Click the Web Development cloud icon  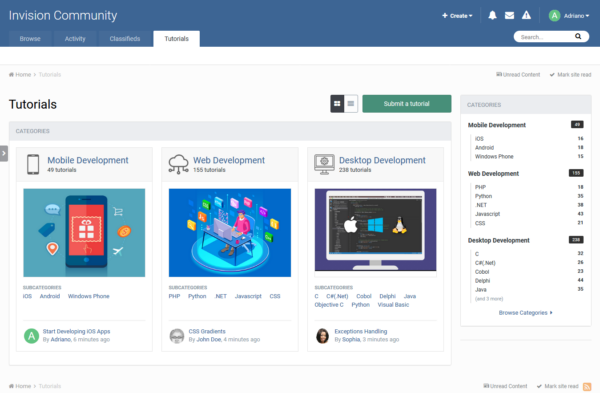tap(178, 165)
